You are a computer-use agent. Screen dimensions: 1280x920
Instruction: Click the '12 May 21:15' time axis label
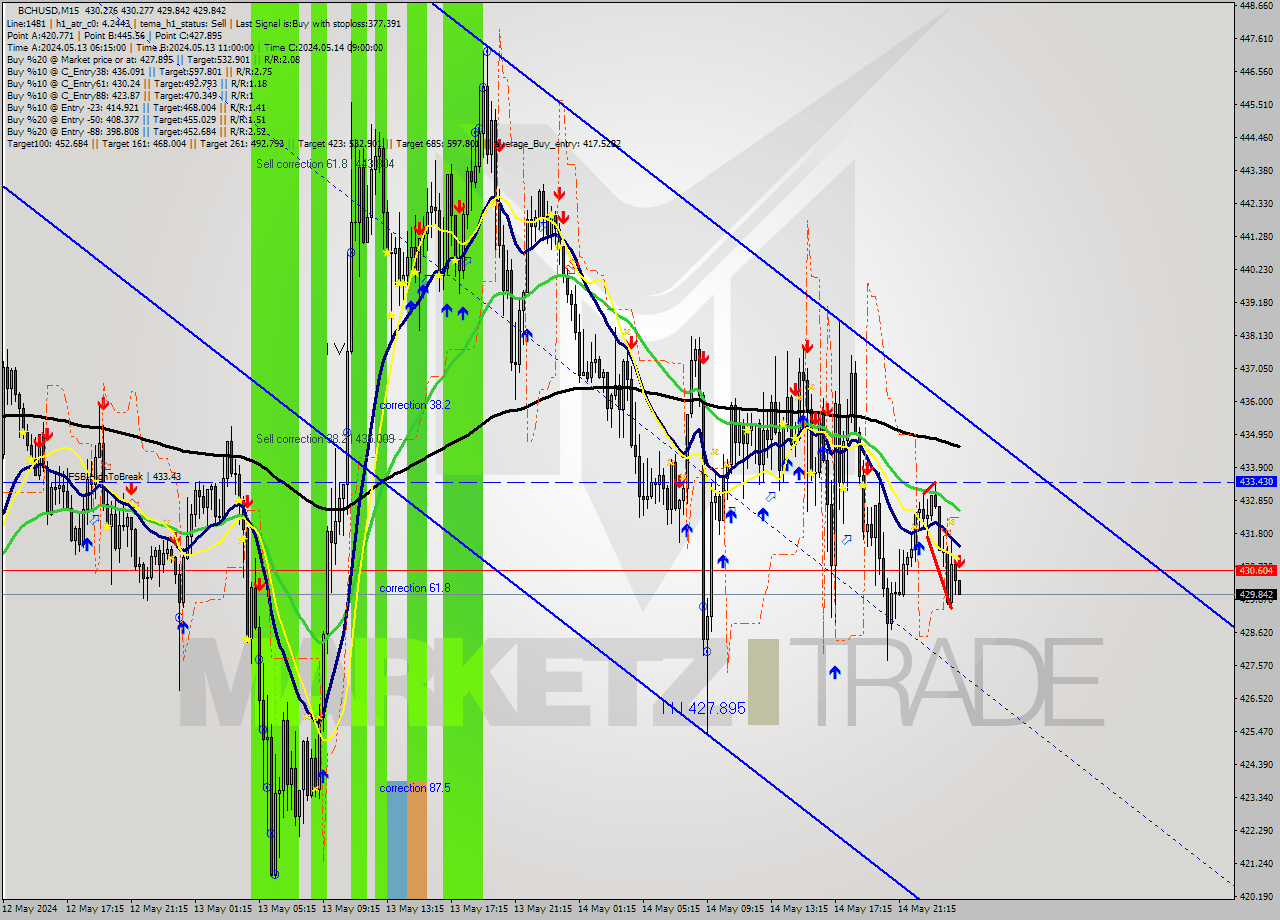tap(159, 909)
